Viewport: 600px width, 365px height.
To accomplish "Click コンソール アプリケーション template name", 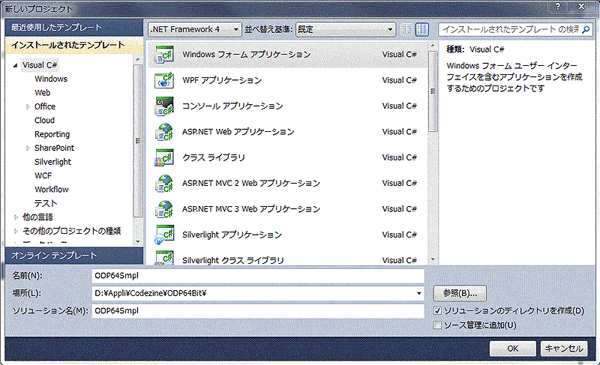I will point(233,106).
